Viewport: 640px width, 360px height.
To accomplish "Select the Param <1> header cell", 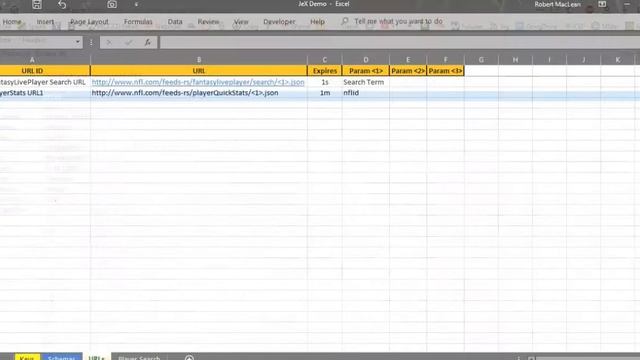I will pyautogui.click(x=366, y=71).
